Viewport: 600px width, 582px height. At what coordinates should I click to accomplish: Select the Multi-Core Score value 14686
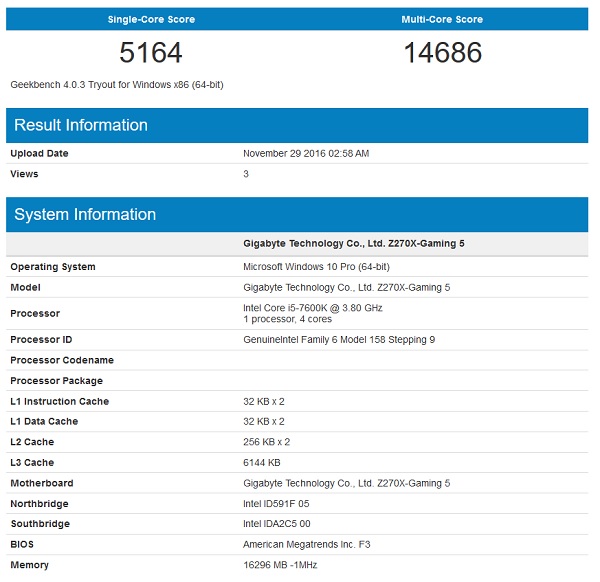click(443, 52)
